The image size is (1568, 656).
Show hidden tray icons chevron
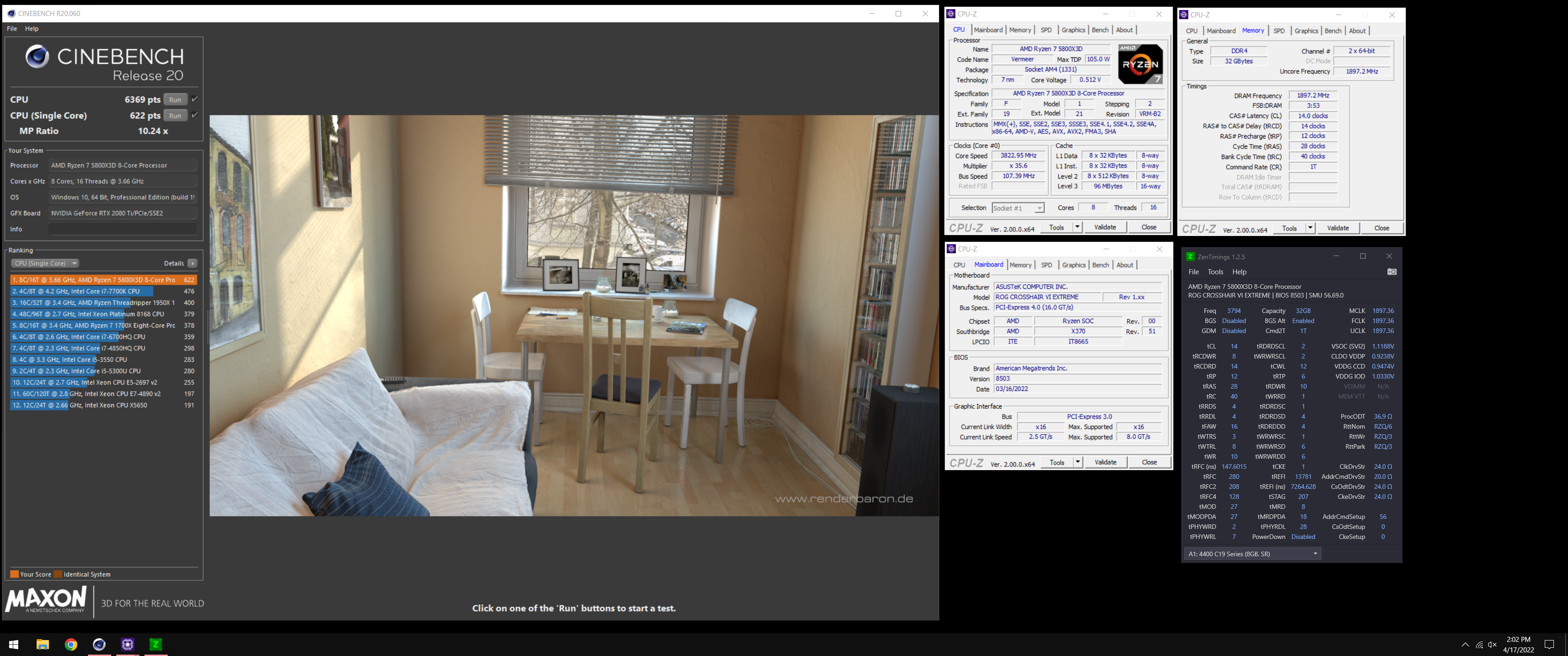coord(1465,645)
